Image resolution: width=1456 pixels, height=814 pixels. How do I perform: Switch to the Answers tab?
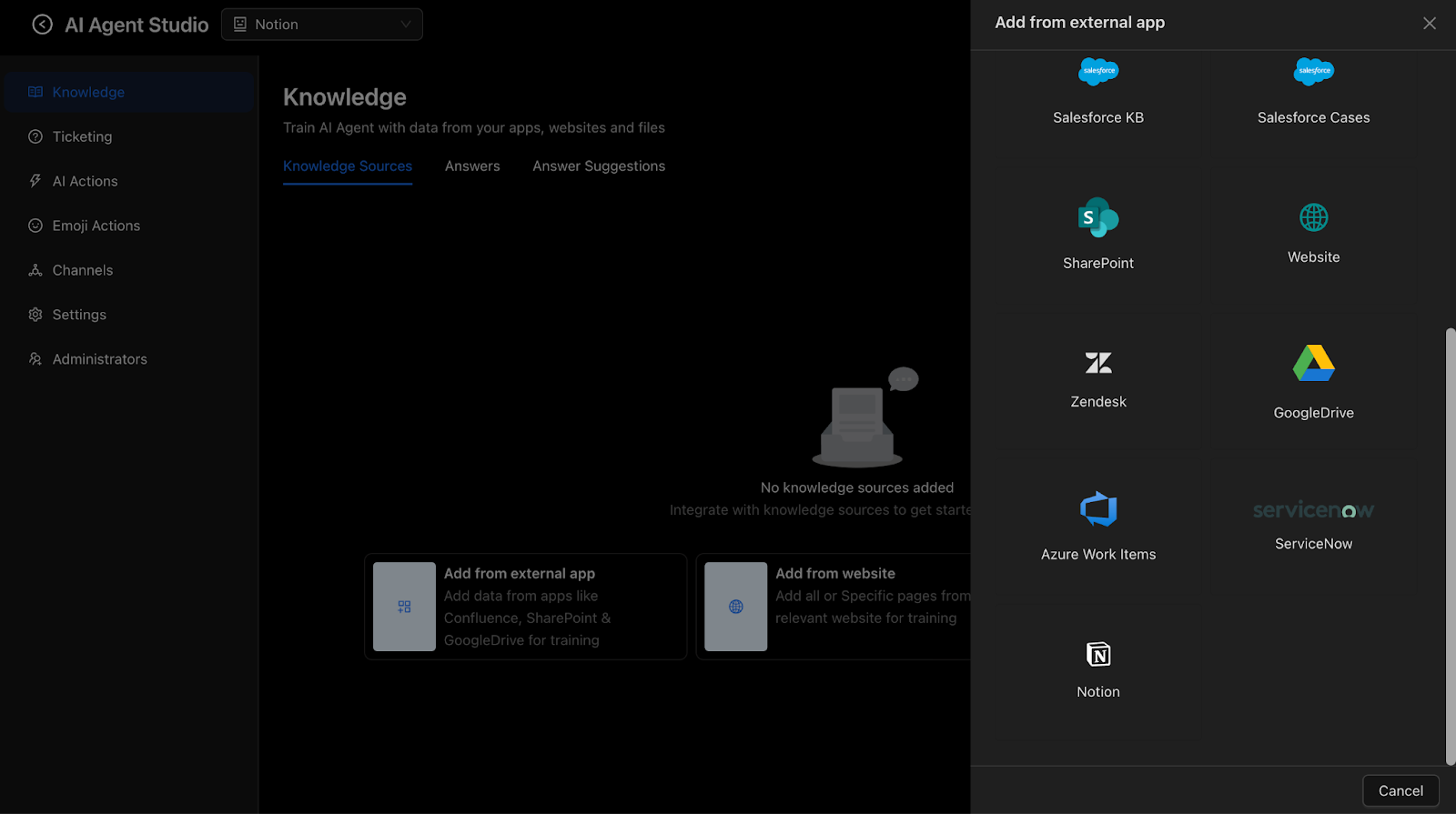472,166
